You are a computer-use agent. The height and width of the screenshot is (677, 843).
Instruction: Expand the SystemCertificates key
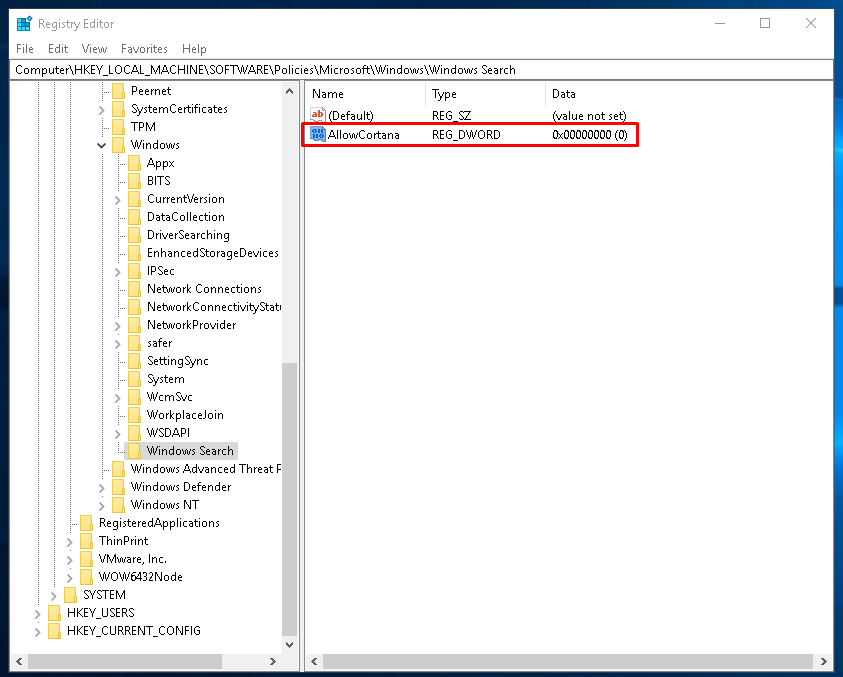point(102,110)
